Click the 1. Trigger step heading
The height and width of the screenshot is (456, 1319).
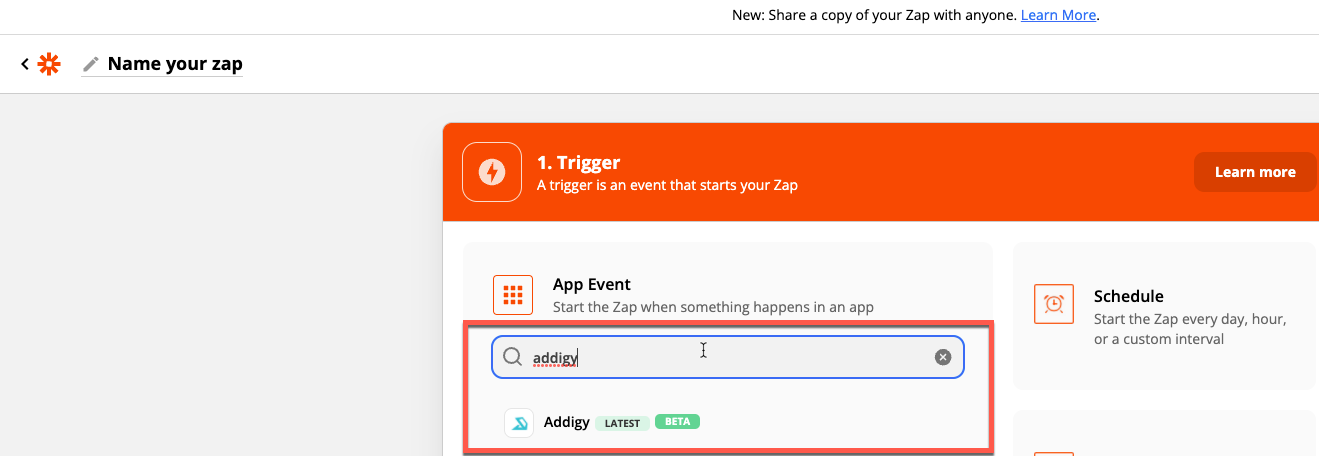[x=579, y=162]
